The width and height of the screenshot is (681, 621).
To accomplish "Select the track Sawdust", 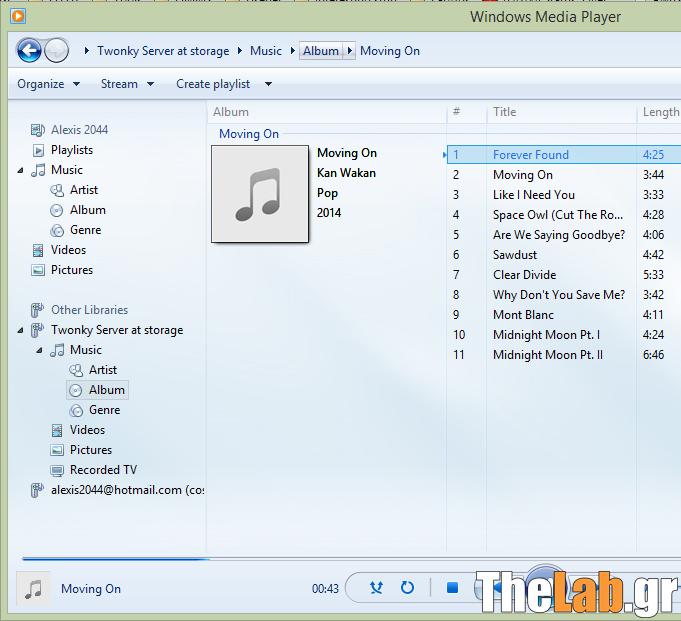I will point(564,255).
